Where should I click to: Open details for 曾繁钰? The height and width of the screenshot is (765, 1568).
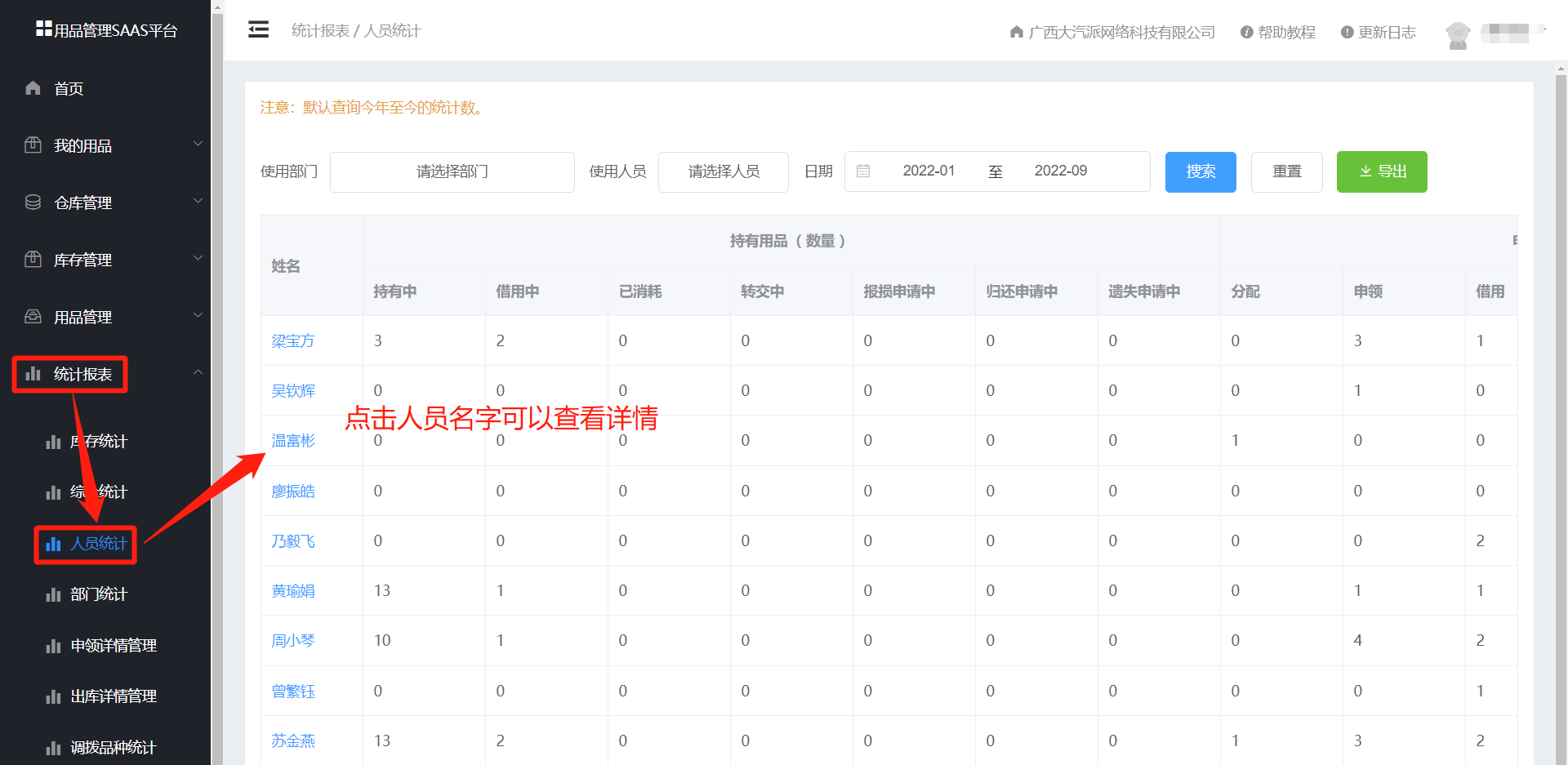click(293, 691)
